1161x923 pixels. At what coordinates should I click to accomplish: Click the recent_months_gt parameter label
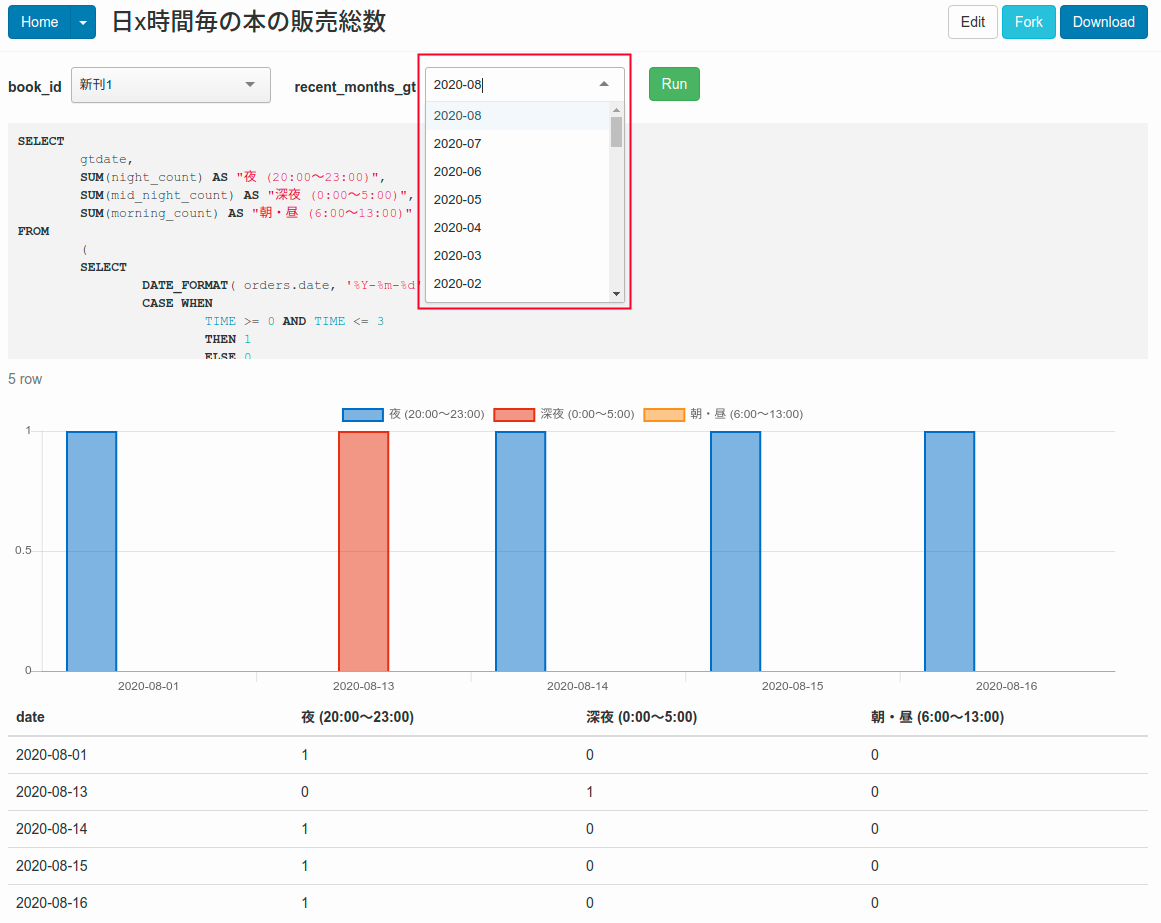click(355, 87)
